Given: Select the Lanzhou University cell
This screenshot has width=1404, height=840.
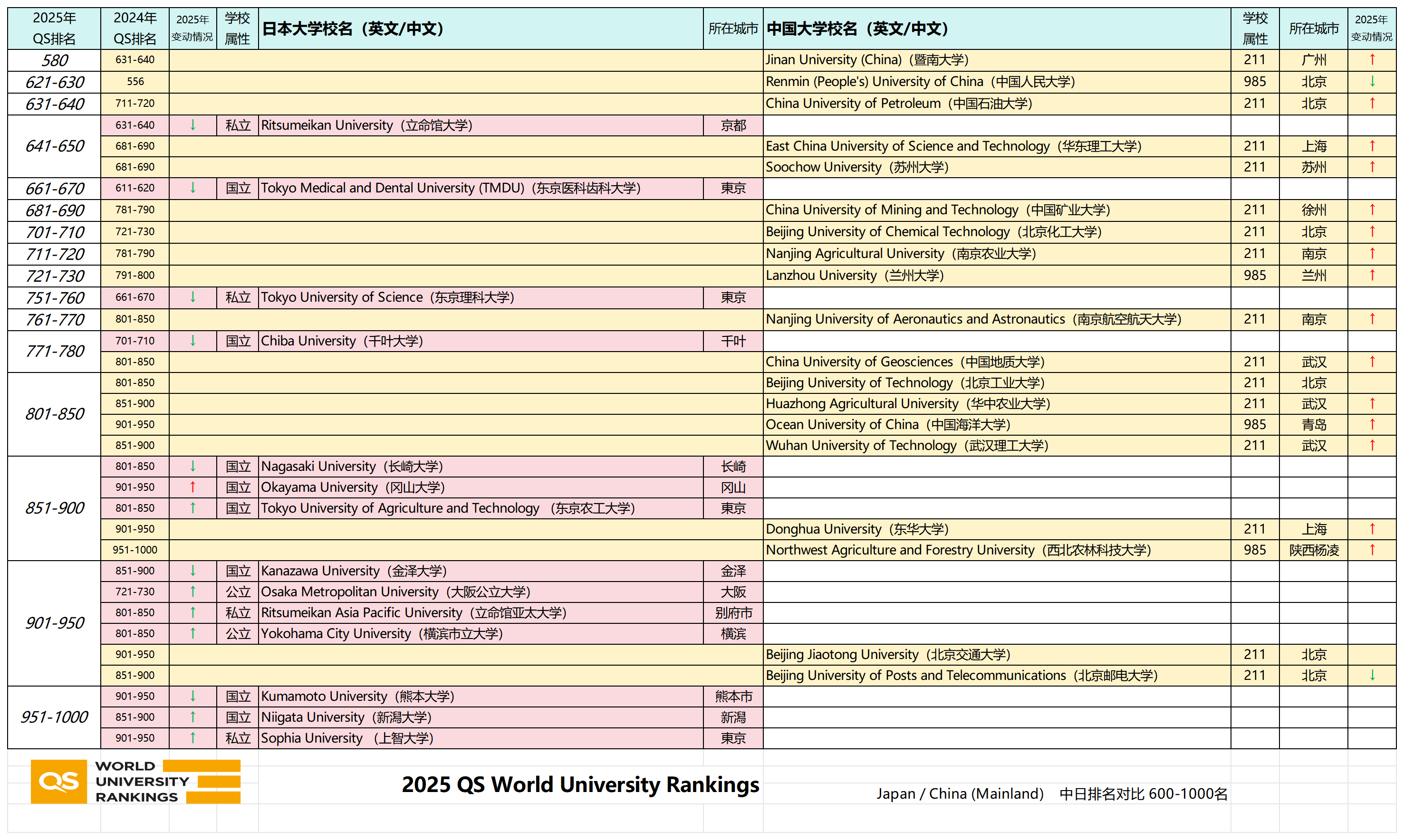Looking at the screenshot, I should 996,276.
